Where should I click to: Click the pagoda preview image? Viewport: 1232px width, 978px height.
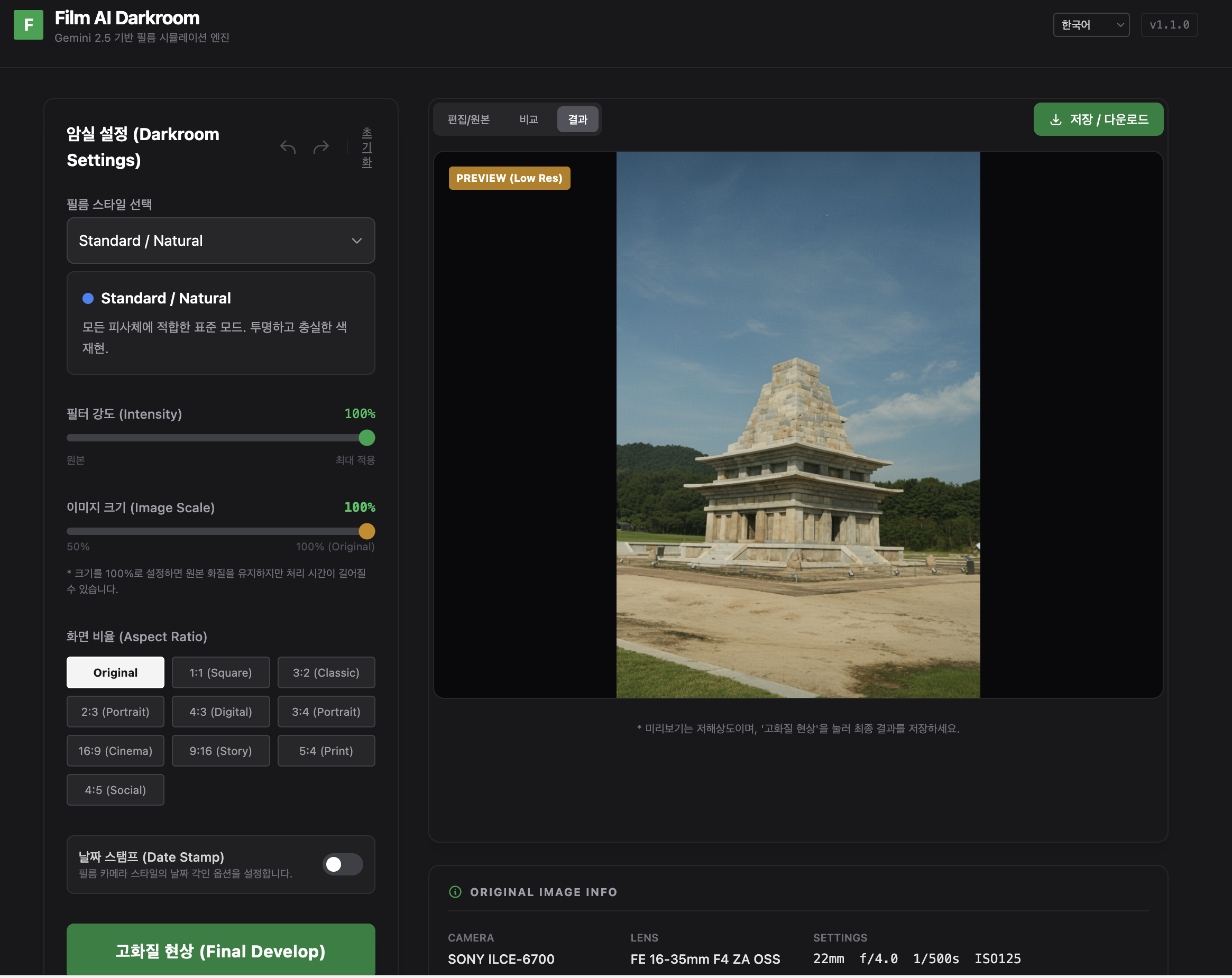tap(798, 425)
